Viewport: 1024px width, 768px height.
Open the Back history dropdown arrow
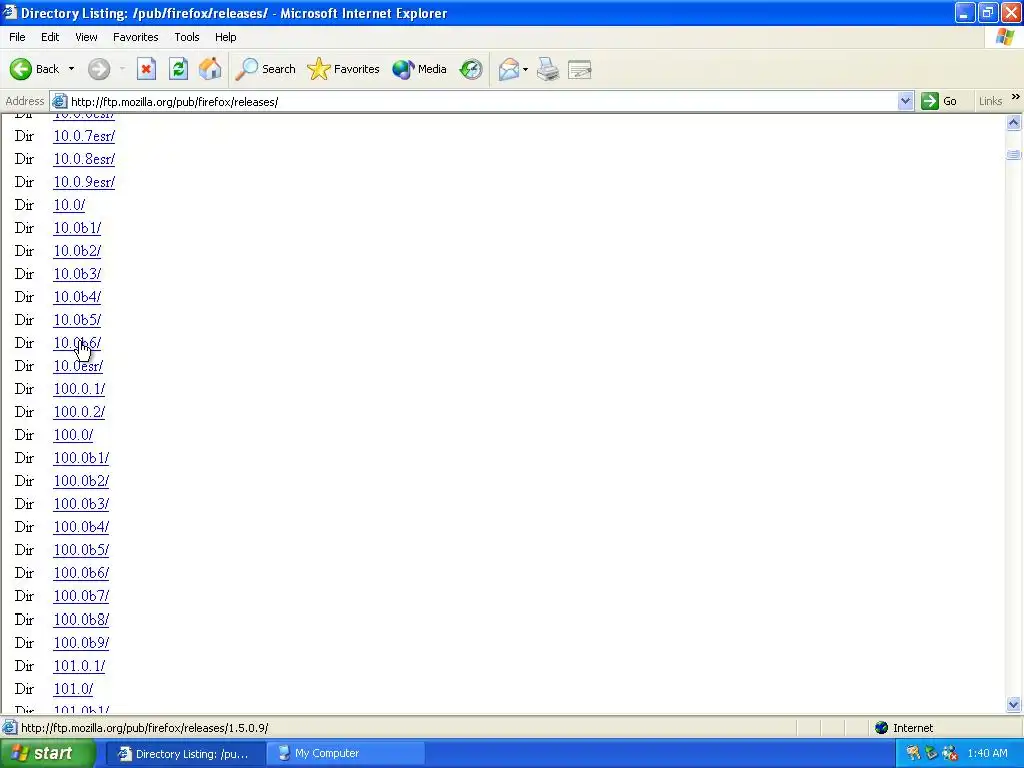pyautogui.click(x=71, y=69)
